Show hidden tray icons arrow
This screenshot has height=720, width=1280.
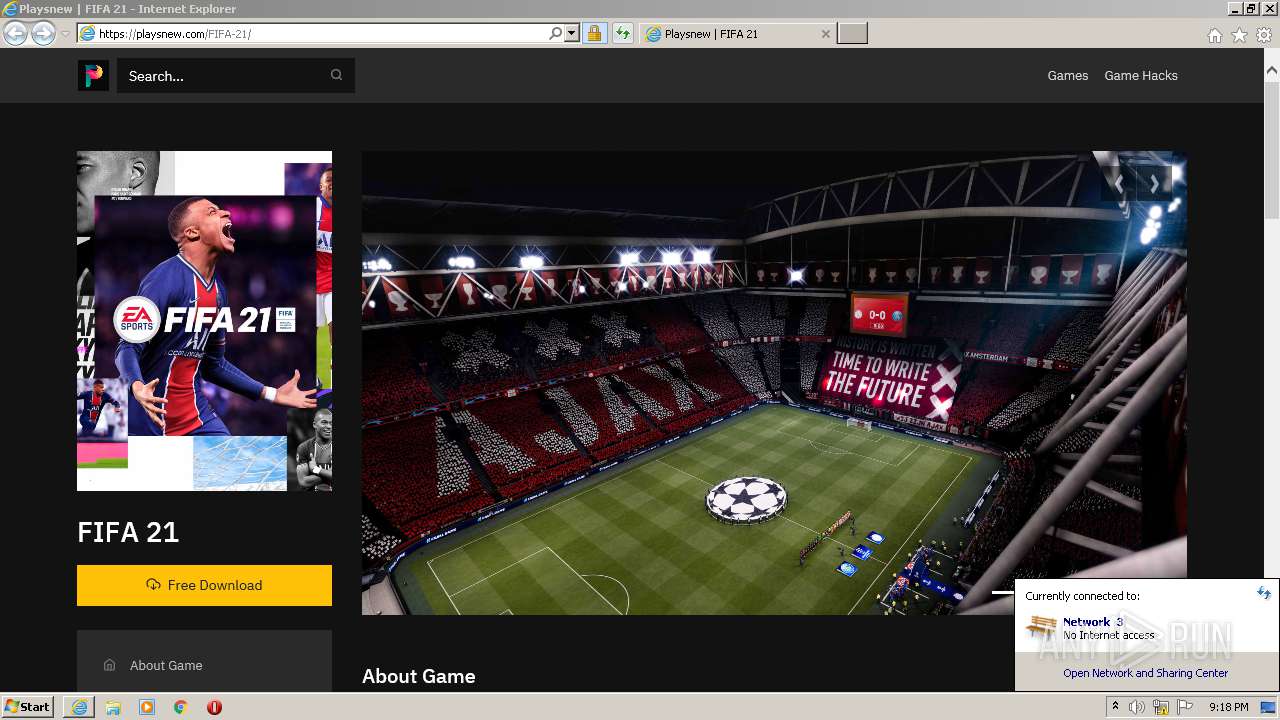[1115, 707]
